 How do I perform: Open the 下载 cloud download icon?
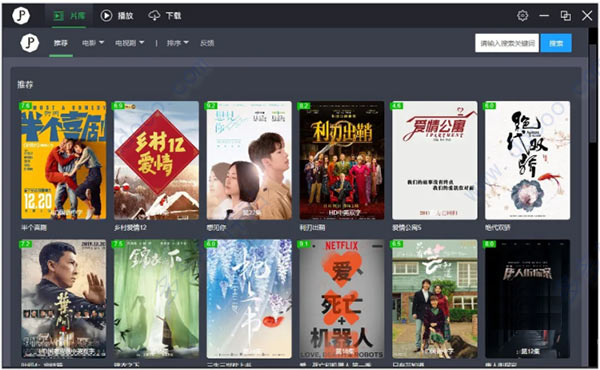point(154,16)
